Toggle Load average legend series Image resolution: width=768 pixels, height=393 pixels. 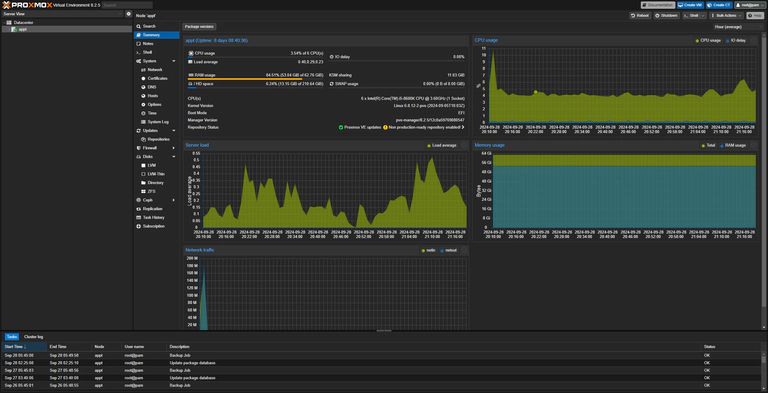point(441,146)
